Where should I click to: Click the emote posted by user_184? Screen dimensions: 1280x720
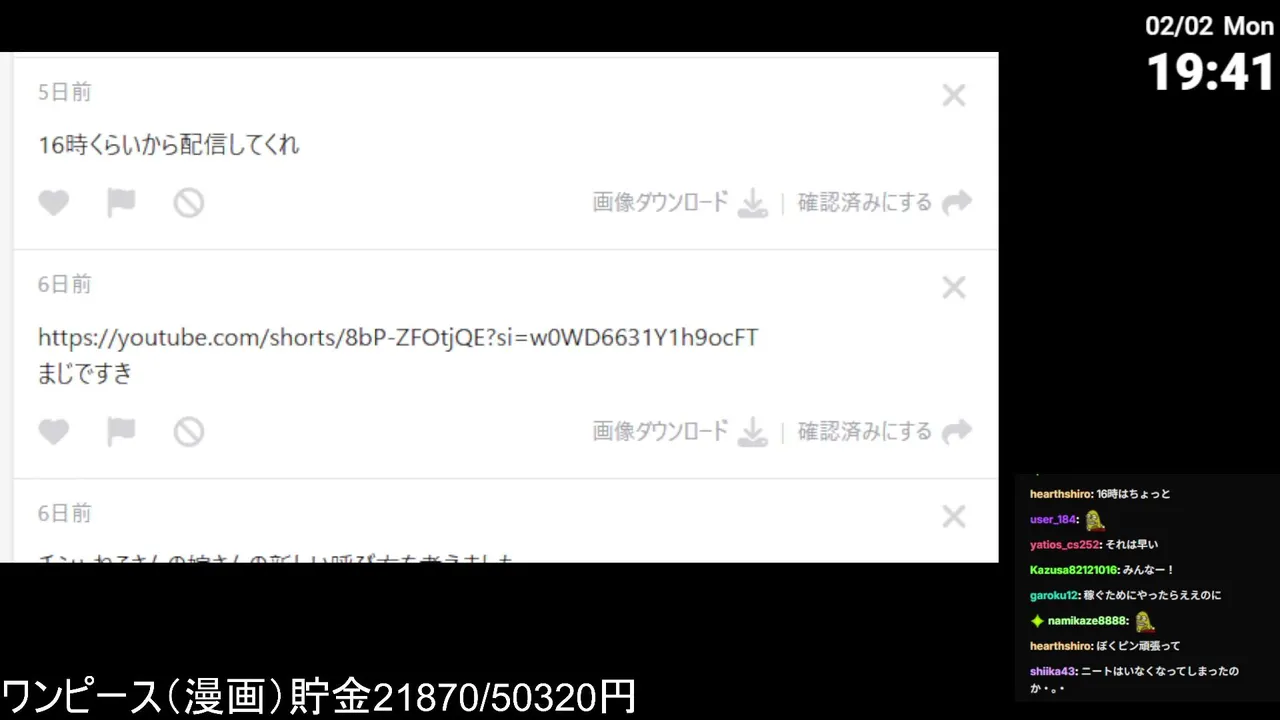[x=1094, y=520]
